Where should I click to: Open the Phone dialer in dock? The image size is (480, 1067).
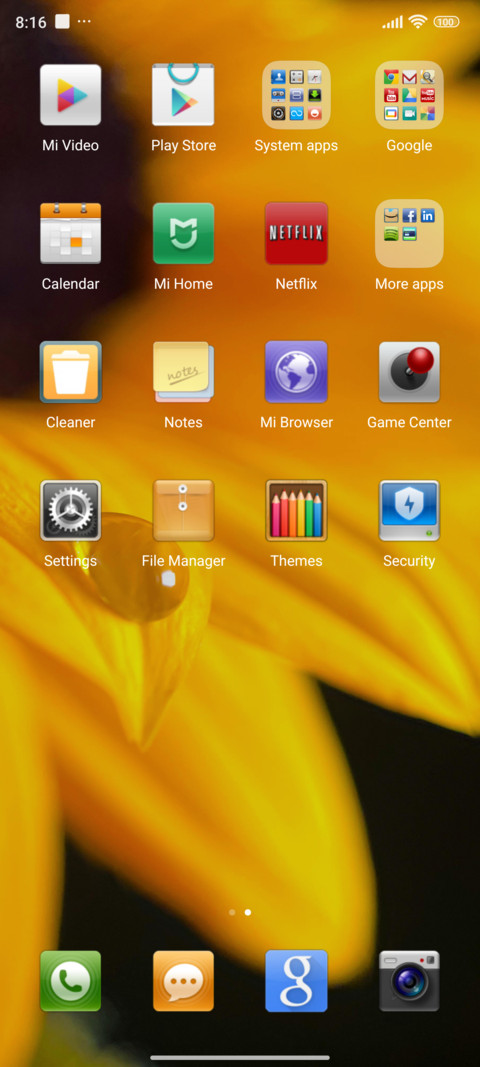[70, 981]
